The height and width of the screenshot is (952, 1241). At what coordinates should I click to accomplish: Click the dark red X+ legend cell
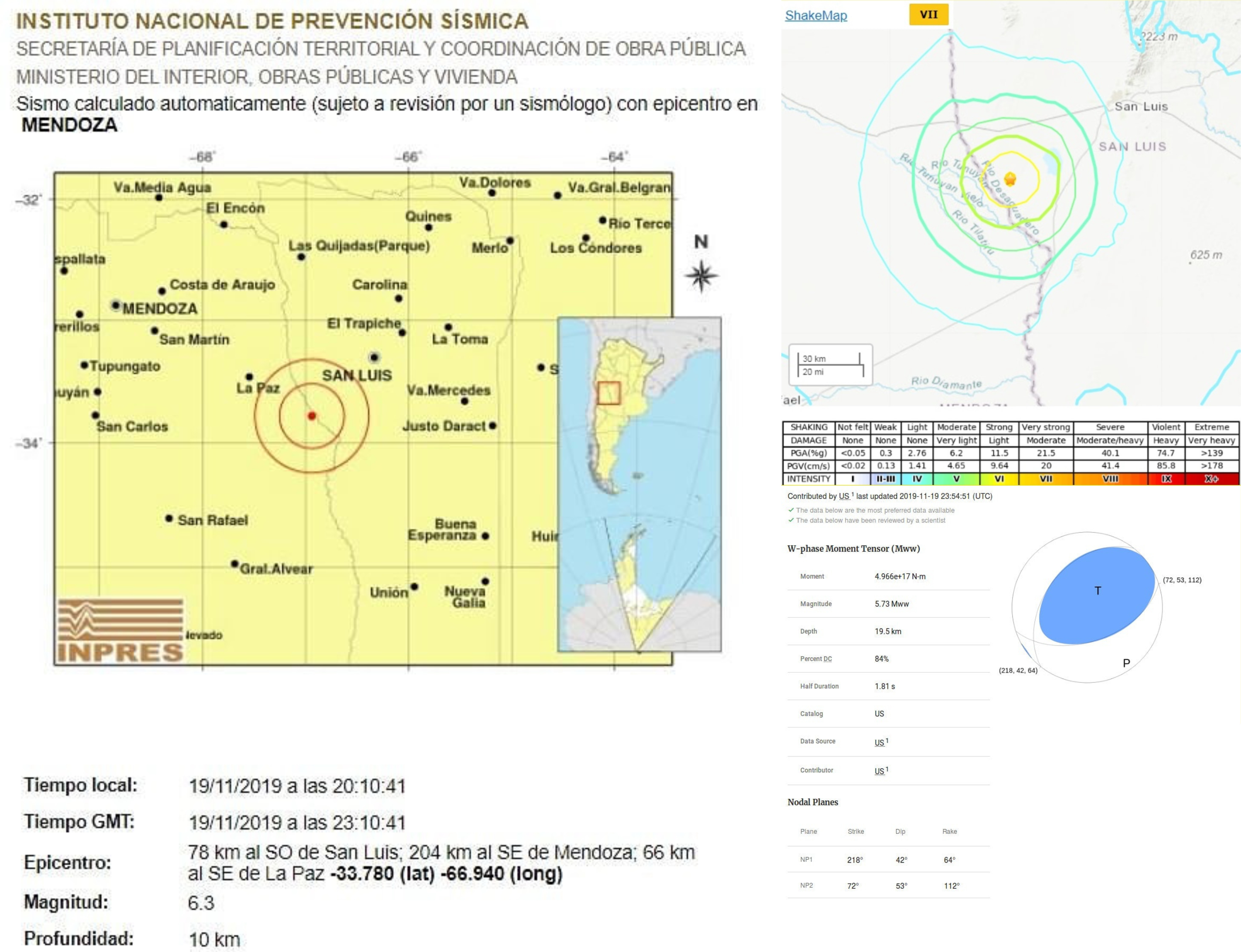pyautogui.click(x=1212, y=479)
